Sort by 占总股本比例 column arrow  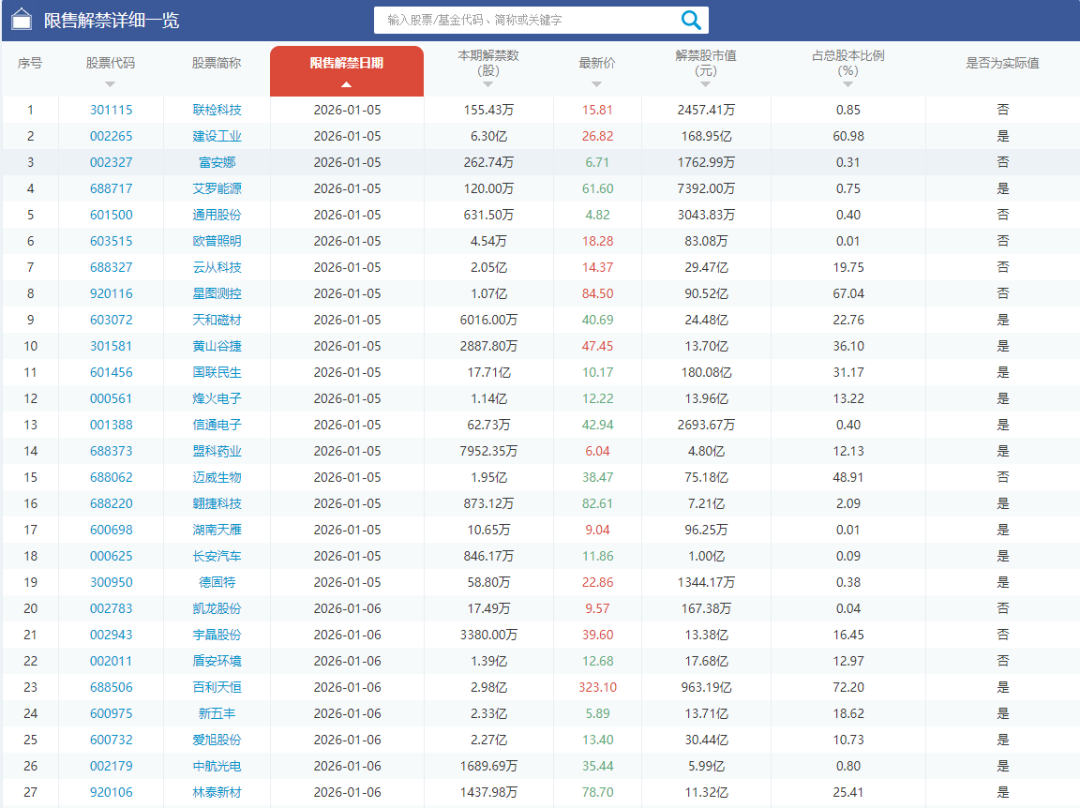click(x=848, y=84)
